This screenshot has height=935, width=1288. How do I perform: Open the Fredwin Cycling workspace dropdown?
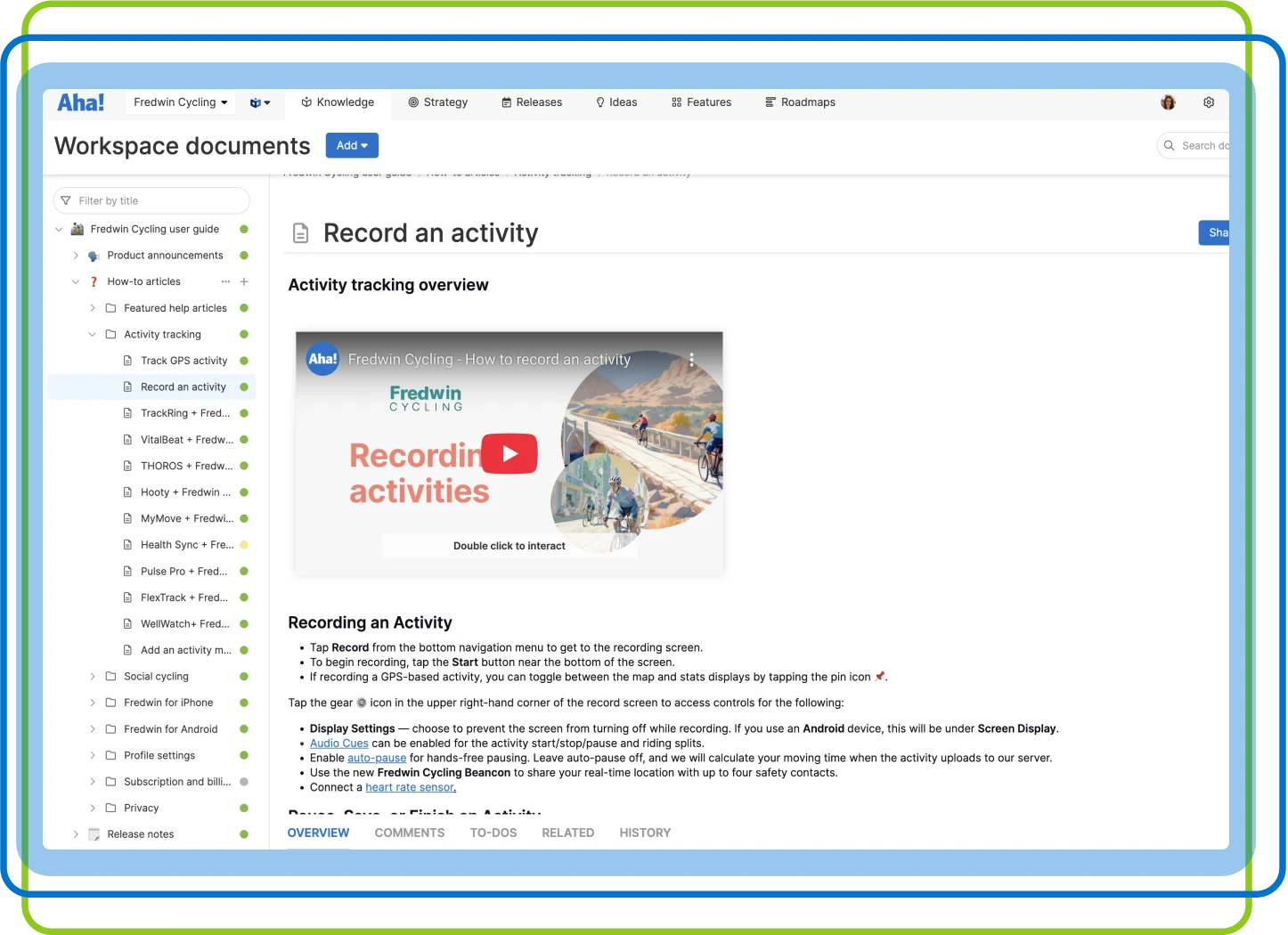(x=181, y=102)
